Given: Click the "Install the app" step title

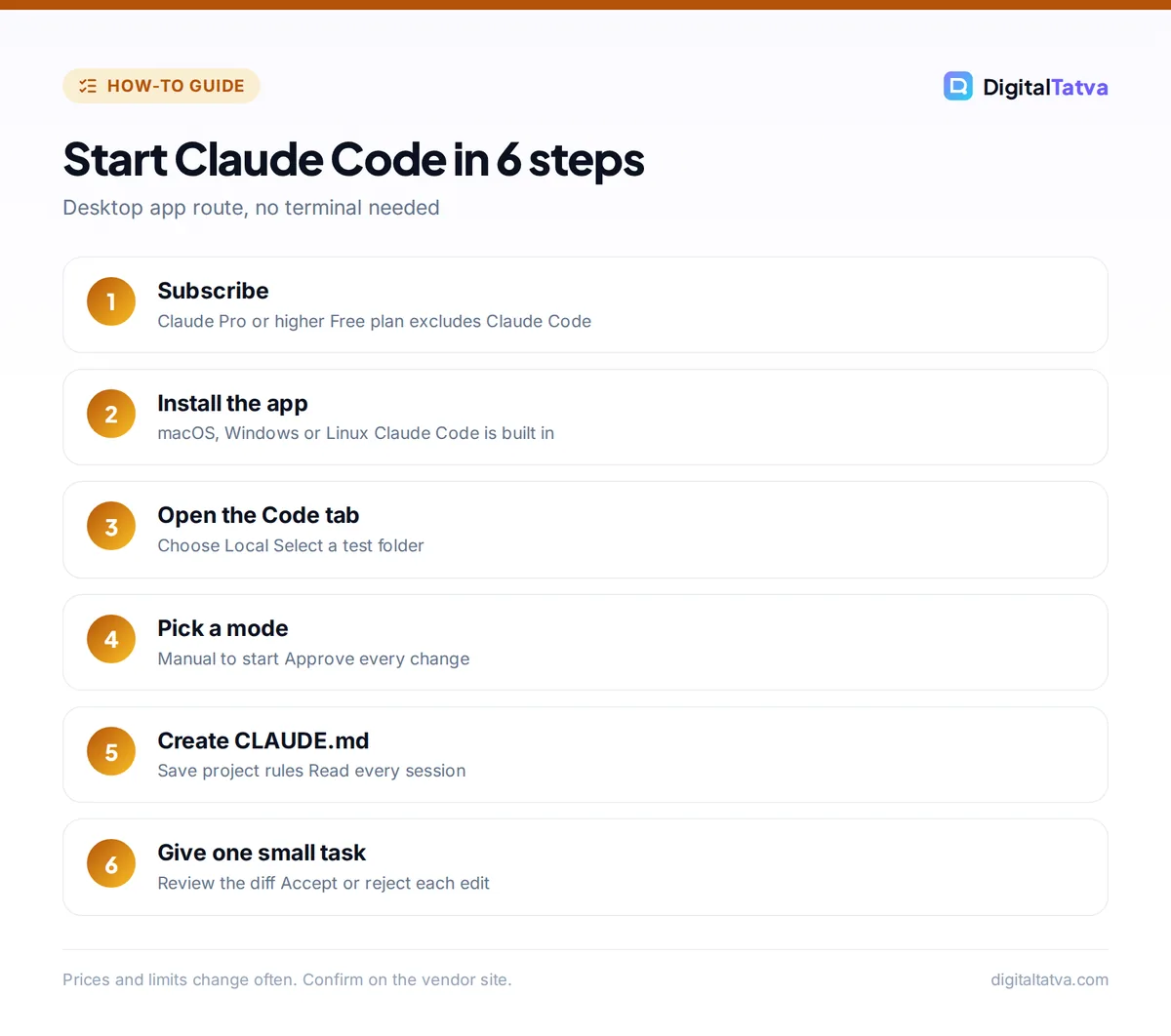Looking at the screenshot, I should point(232,403).
